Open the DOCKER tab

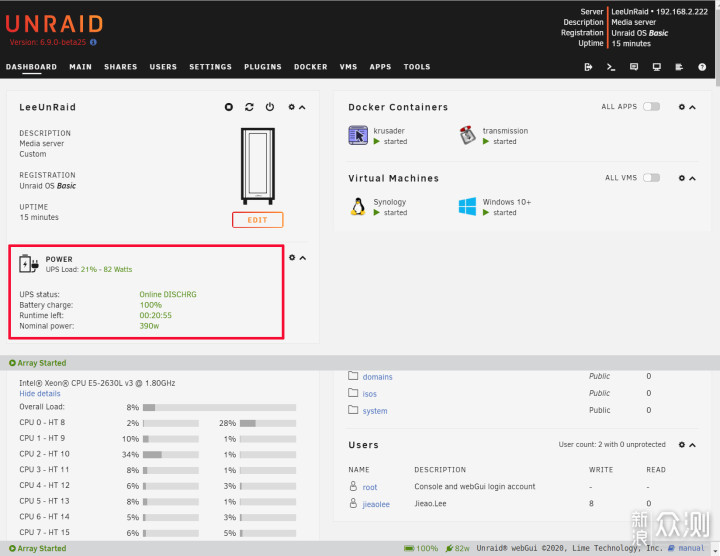[x=311, y=67]
